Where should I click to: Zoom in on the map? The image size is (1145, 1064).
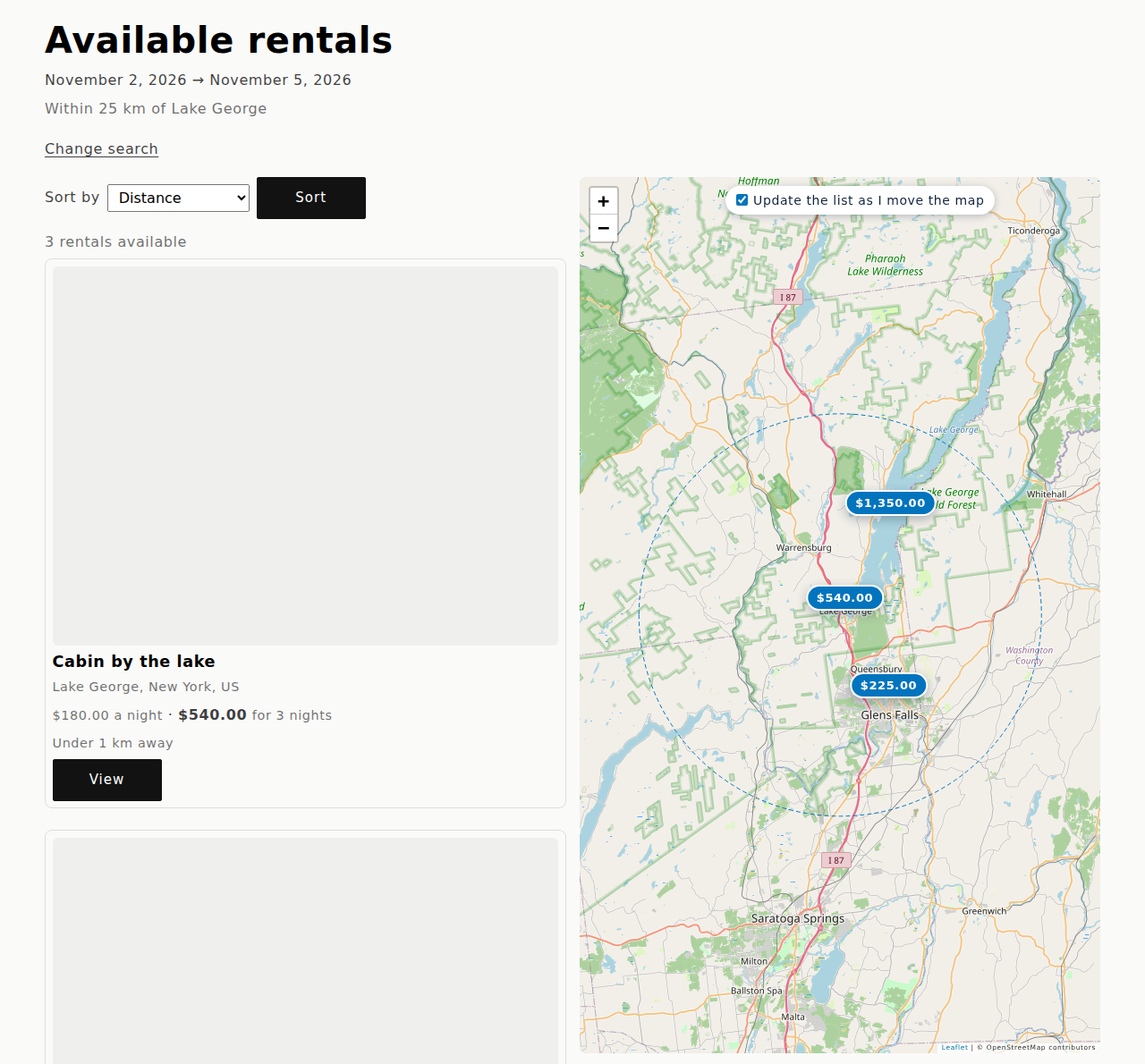pyautogui.click(x=604, y=201)
